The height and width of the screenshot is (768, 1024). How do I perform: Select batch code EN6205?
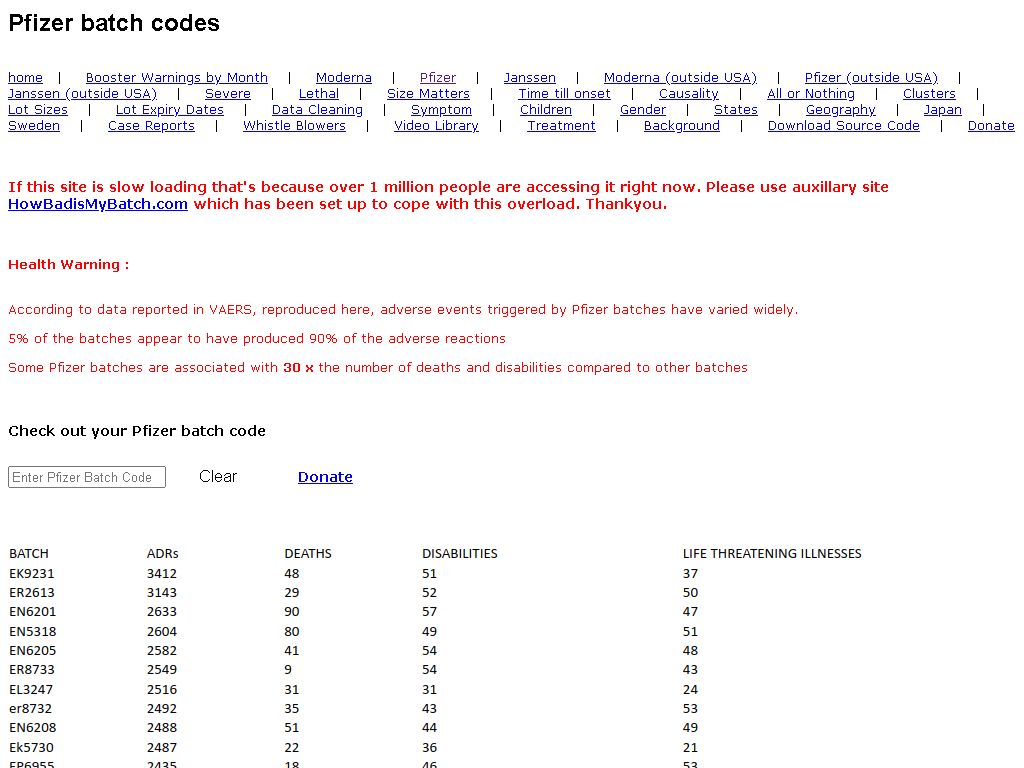pos(33,650)
